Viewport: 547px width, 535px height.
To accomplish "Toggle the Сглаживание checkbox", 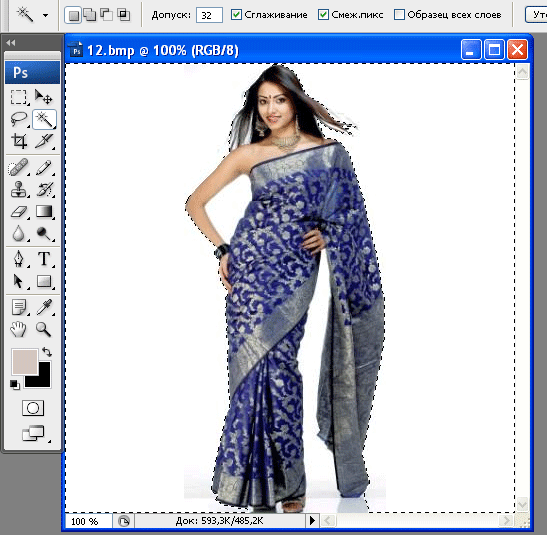I will click(236, 15).
